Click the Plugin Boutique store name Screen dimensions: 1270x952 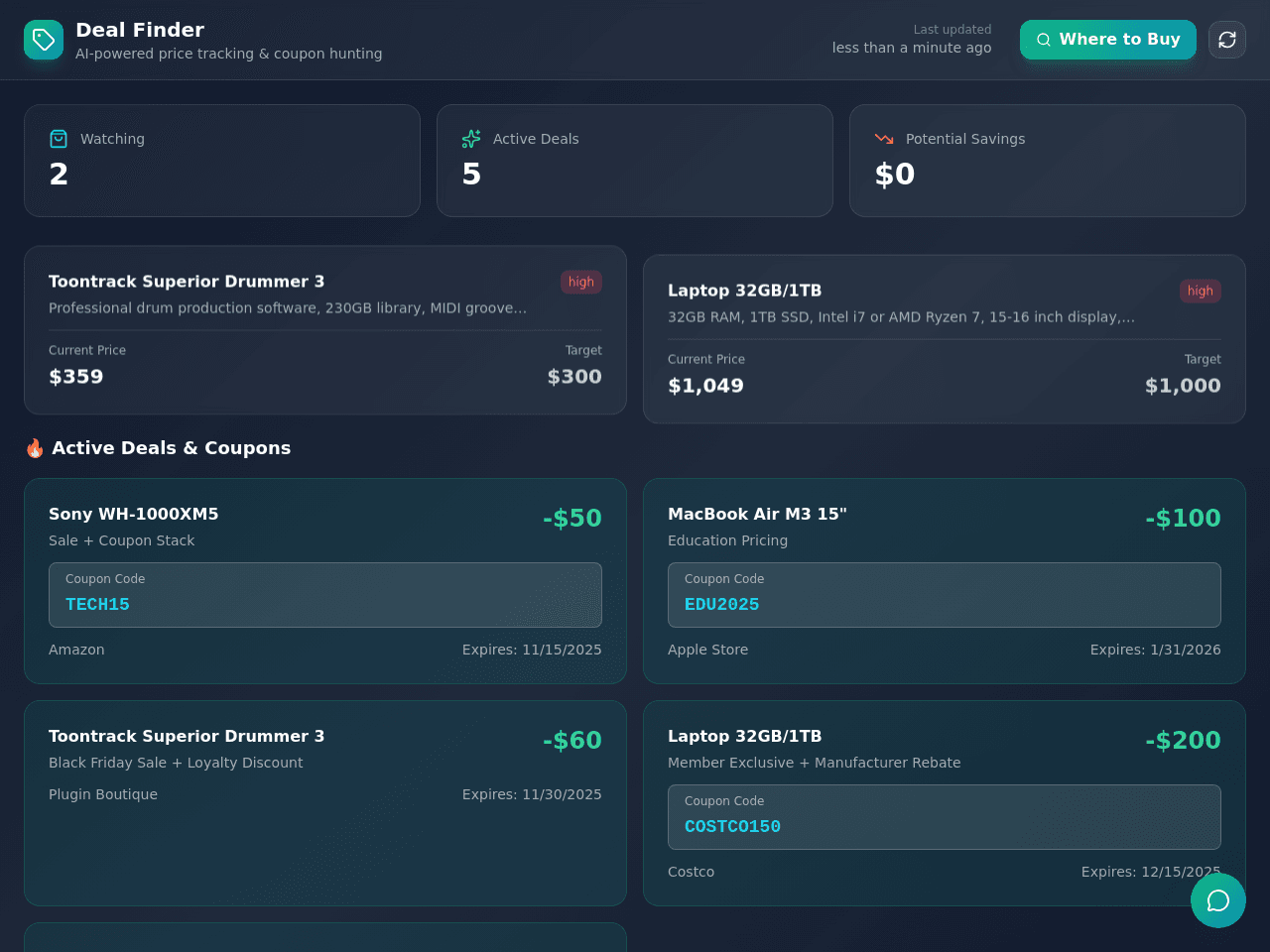[x=103, y=794]
